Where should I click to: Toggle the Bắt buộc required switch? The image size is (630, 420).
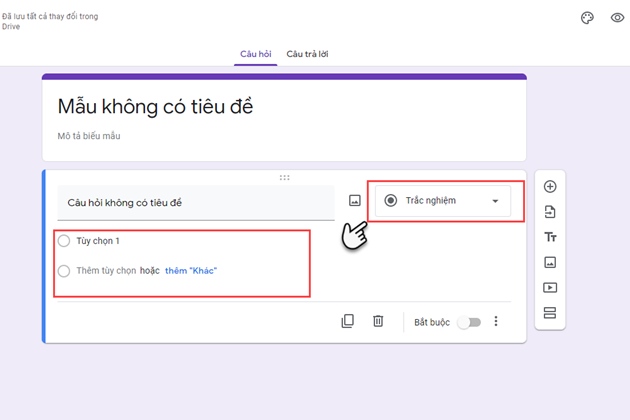point(469,322)
